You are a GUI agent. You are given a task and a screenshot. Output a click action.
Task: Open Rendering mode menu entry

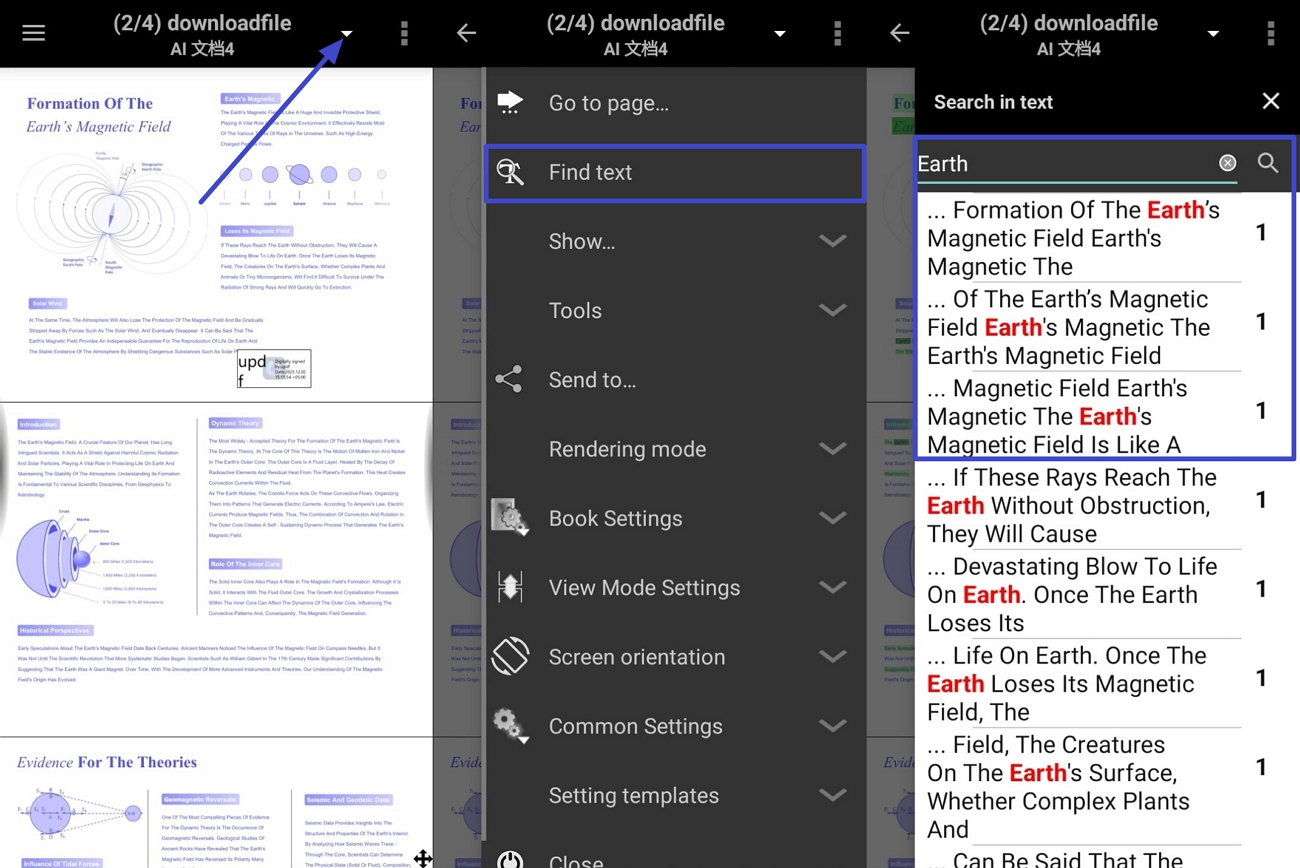pos(675,449)
